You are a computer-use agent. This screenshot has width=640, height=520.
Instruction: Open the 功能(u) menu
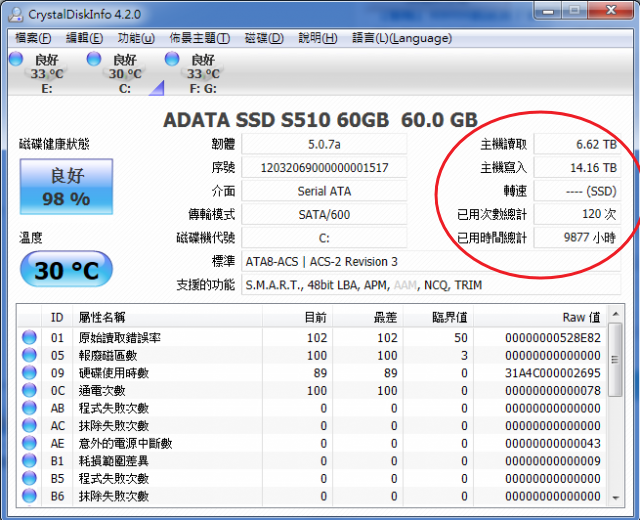click(x=136, y=38)
